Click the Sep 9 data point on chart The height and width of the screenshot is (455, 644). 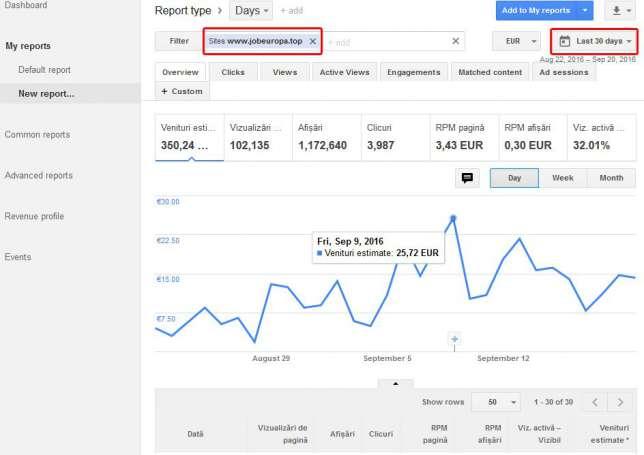[453, 218]
